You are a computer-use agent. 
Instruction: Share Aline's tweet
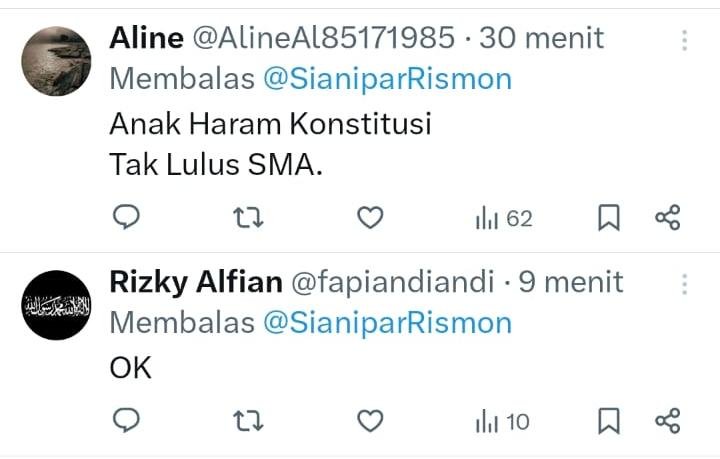coord(668,218)
